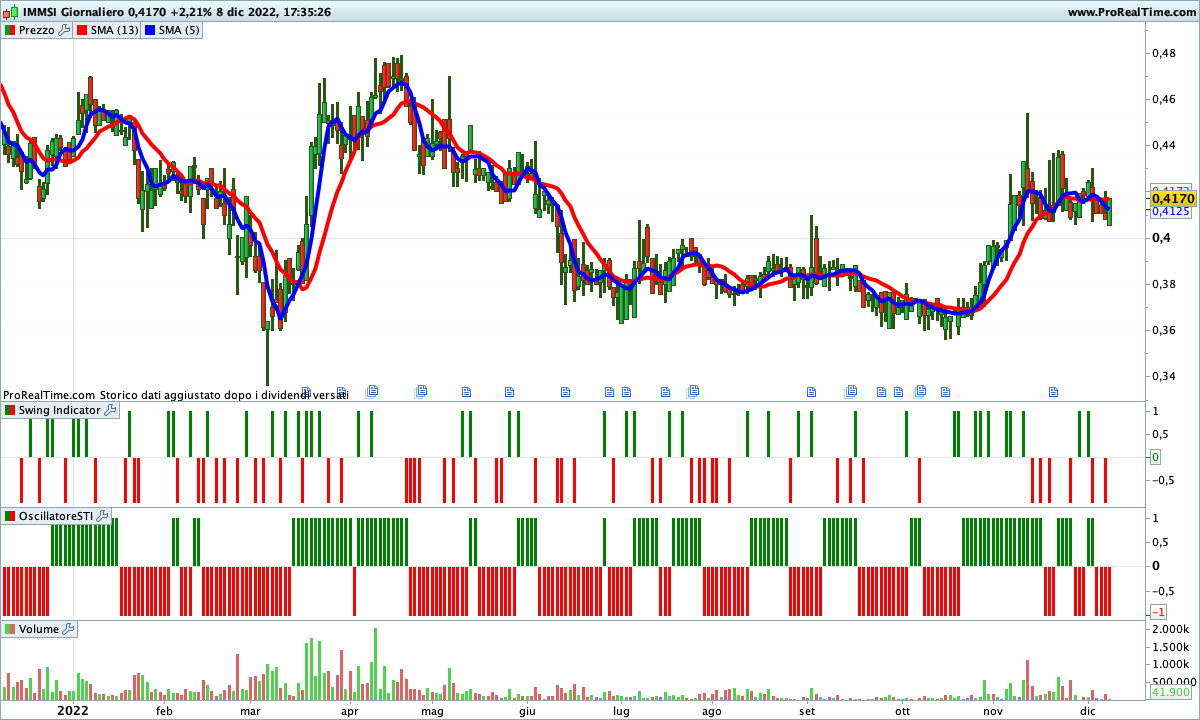
Task: Click the color icon beside Volume label
Action: point(10,629)
